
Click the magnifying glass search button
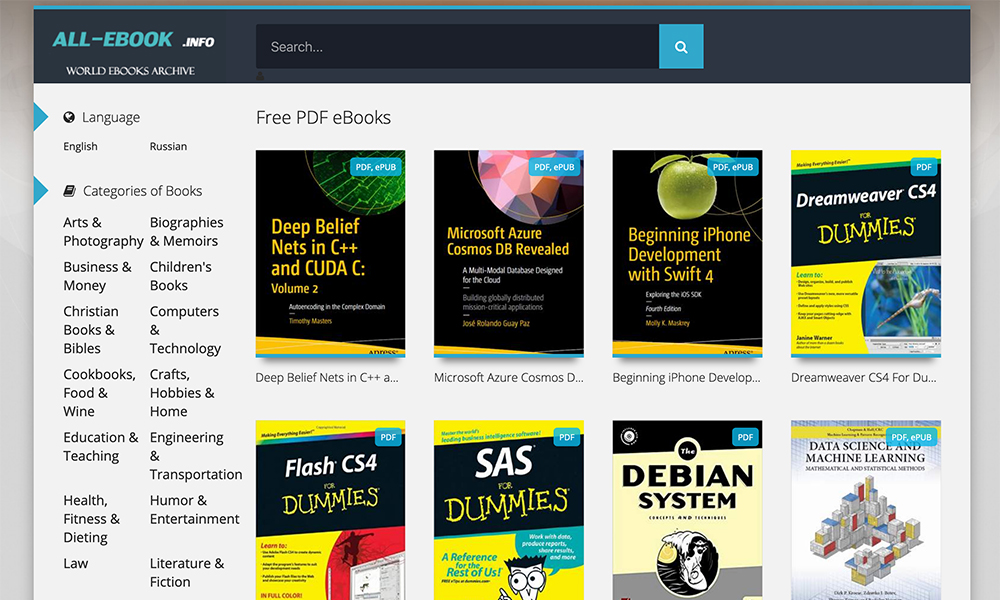coord(681,47)
